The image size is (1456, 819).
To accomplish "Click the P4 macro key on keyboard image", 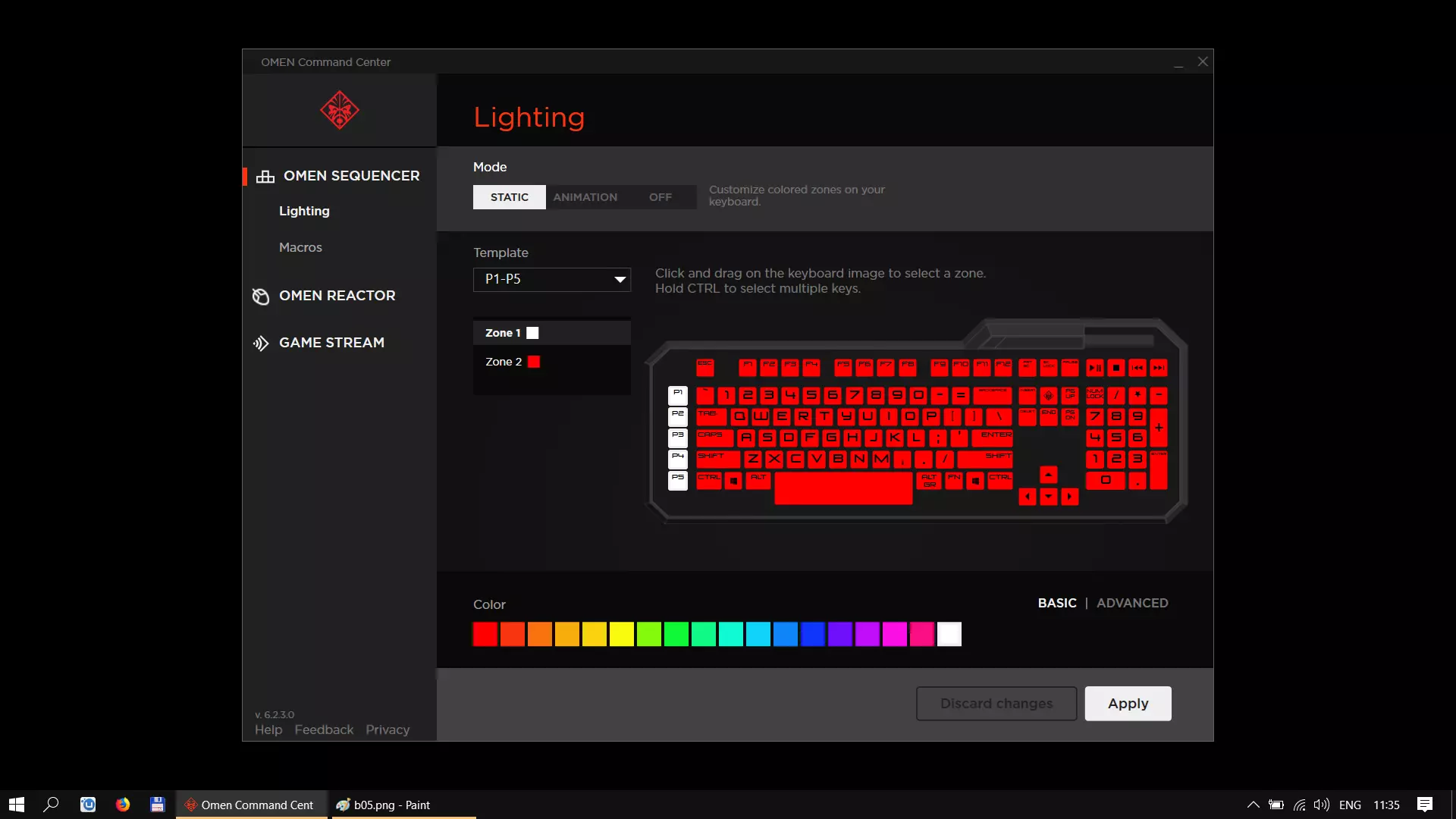I will pyautogui.click(x=678, y=459).
